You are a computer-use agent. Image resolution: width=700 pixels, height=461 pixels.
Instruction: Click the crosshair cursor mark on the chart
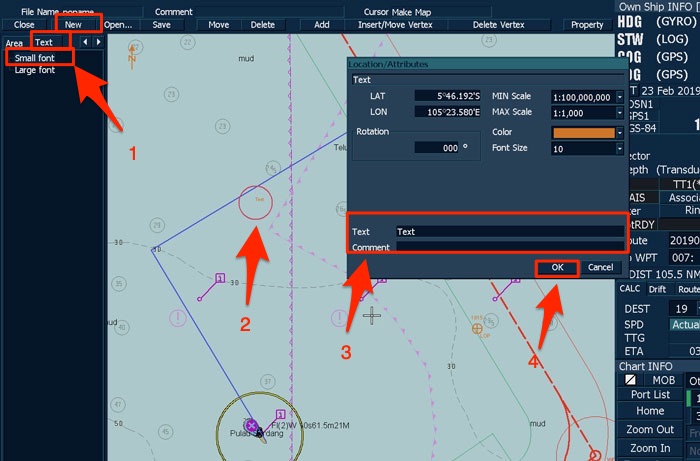click(372, 316)
